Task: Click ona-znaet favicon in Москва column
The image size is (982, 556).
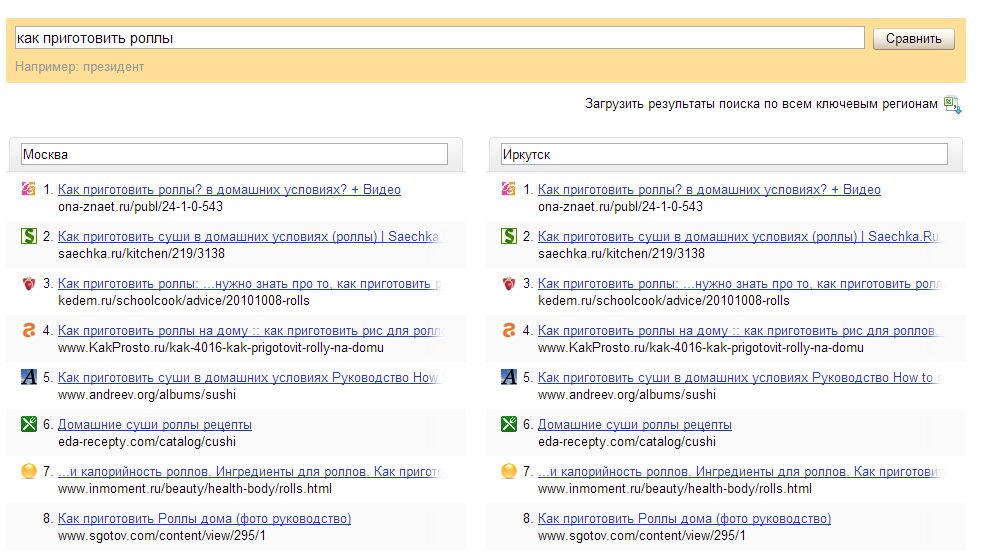Action: coord(29,188)
